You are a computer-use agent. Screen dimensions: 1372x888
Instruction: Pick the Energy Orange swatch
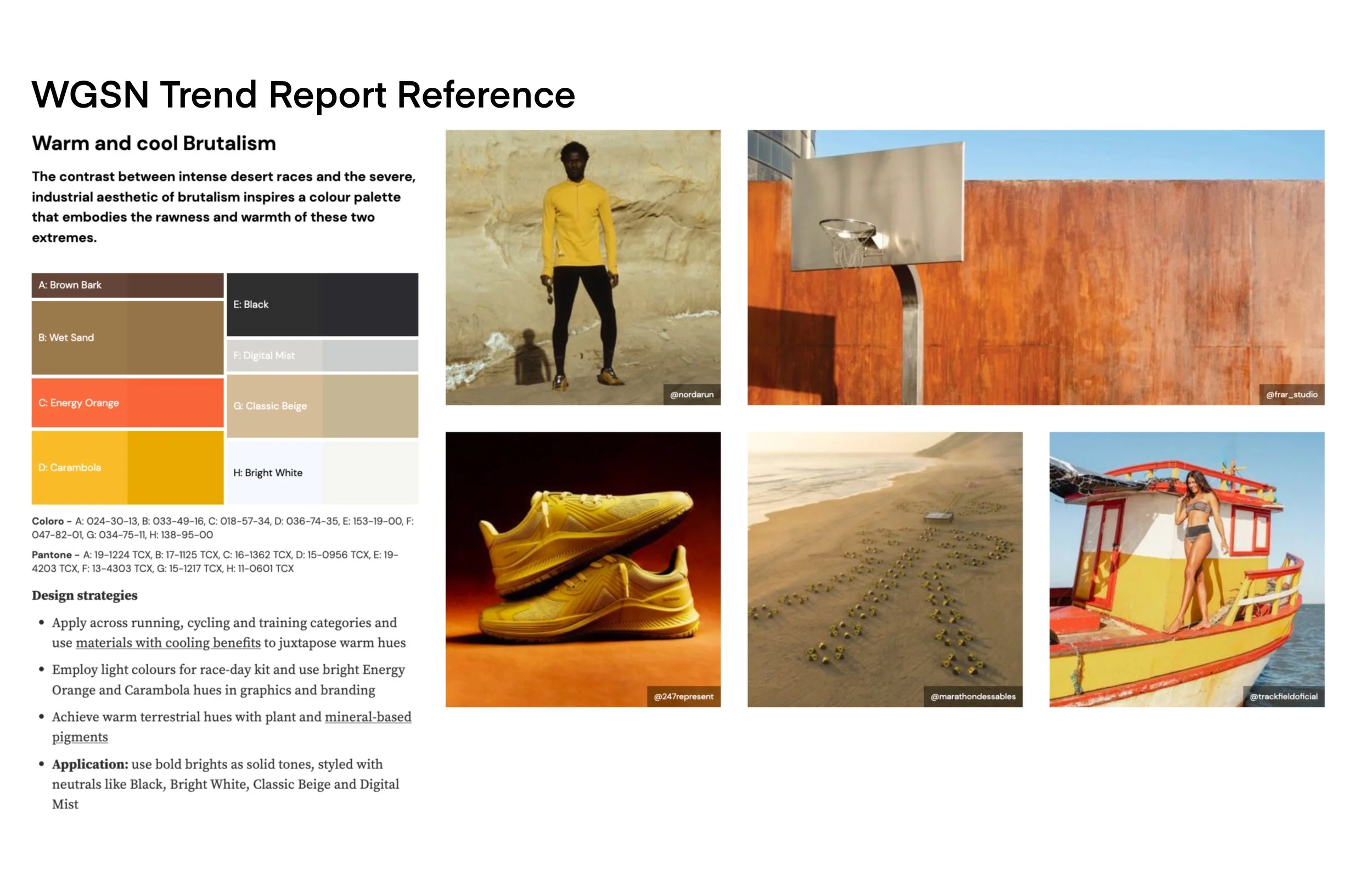pos(127,403)
